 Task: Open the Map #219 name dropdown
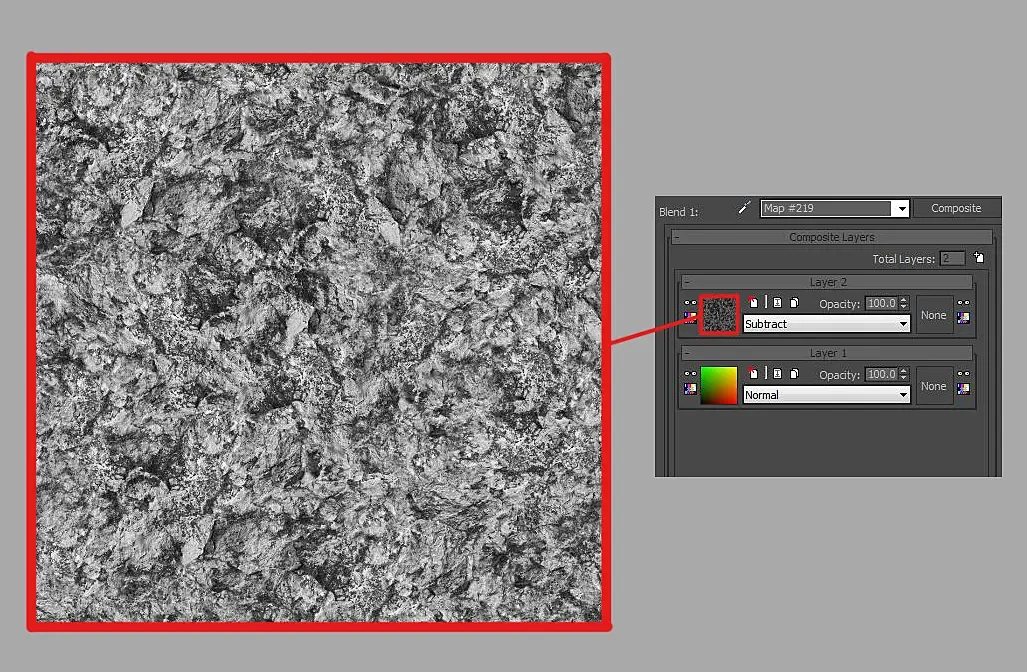tap(902, 208)
